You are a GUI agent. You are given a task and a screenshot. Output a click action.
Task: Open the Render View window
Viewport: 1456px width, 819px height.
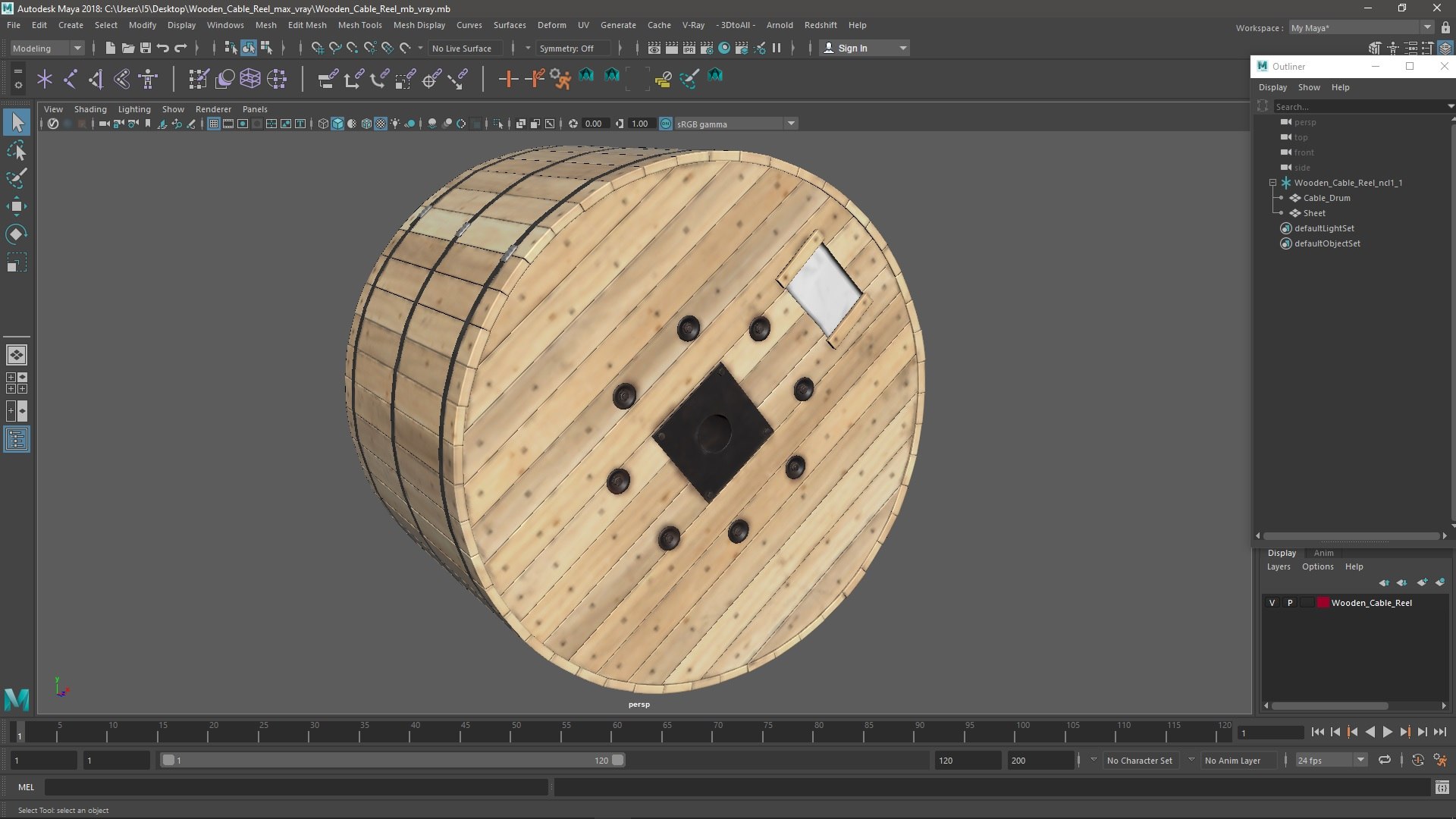click(x=654, y=48)
